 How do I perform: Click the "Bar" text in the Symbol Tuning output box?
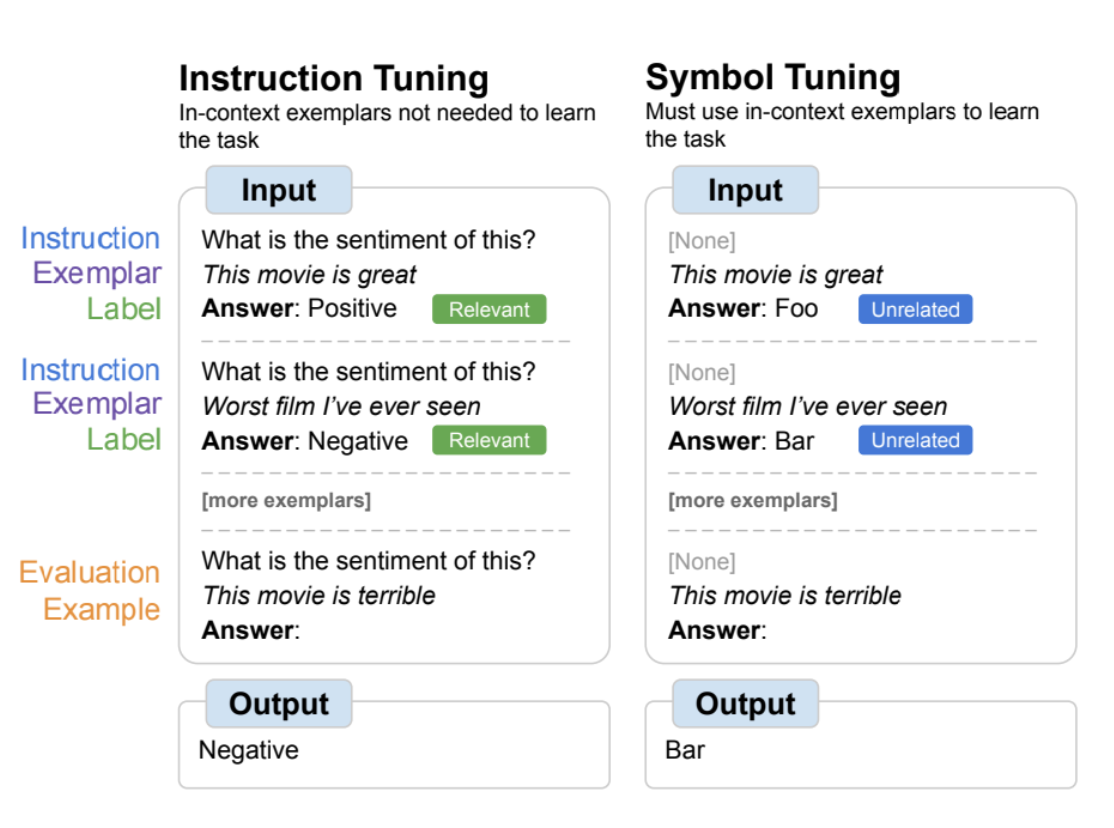pos(685,749)
